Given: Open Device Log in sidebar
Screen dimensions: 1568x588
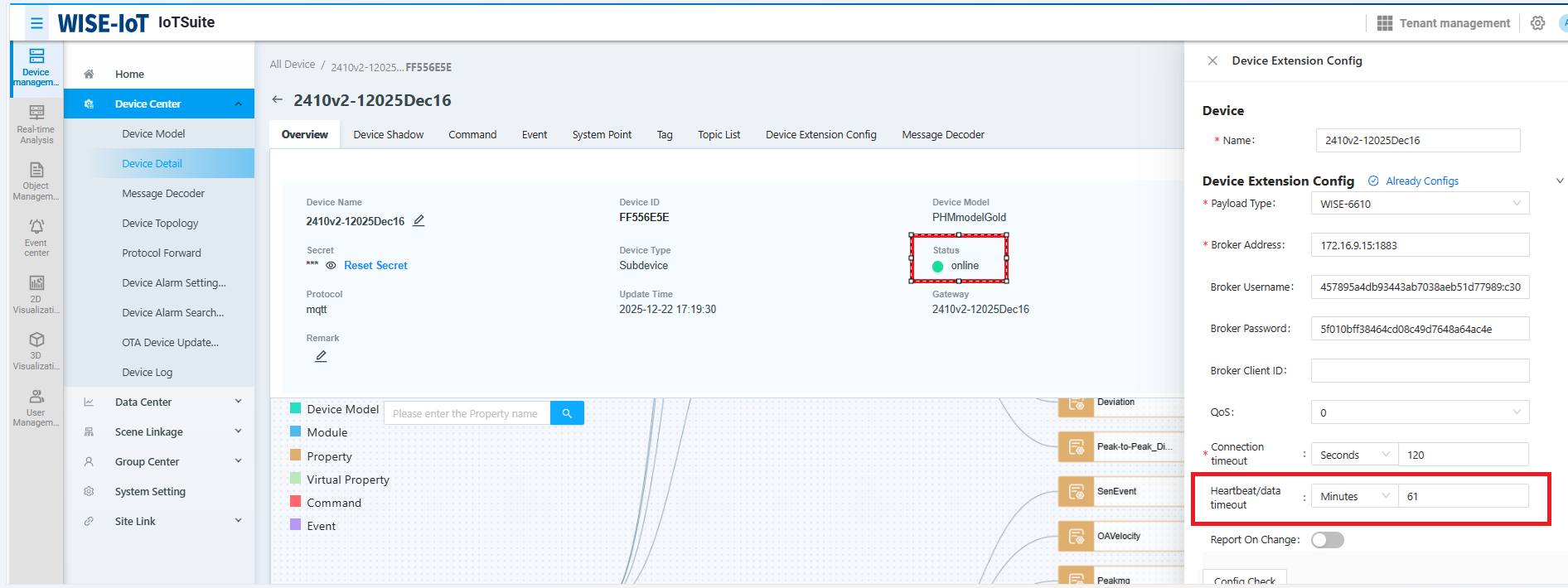Looking at the screenshot, I should coord(148,372).
